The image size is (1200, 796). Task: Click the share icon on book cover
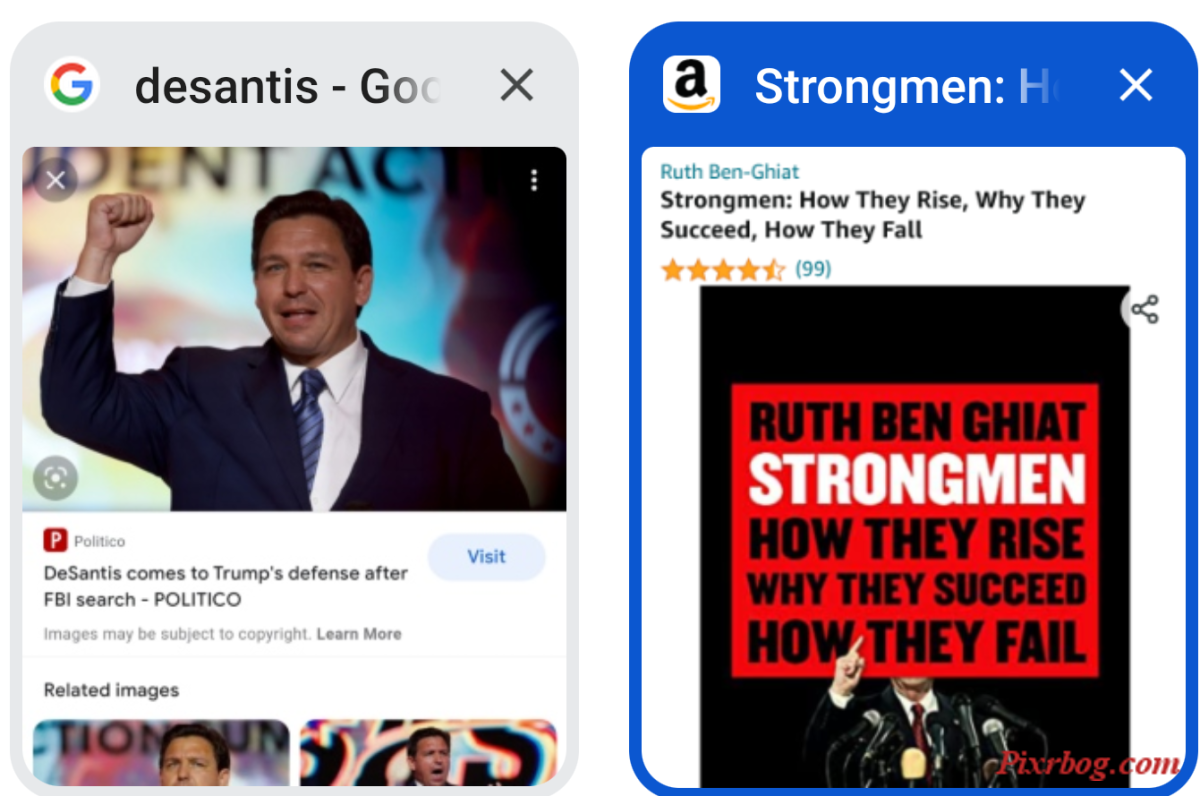pos(1144,310)
